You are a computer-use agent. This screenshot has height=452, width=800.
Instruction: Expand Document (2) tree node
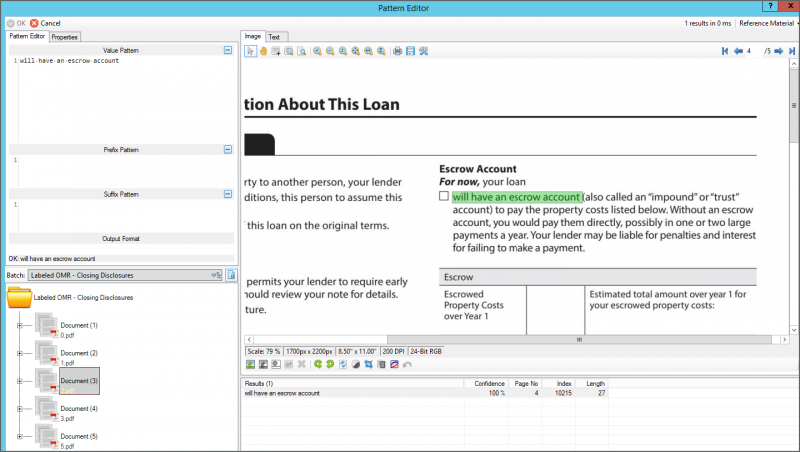pos(19,353)
